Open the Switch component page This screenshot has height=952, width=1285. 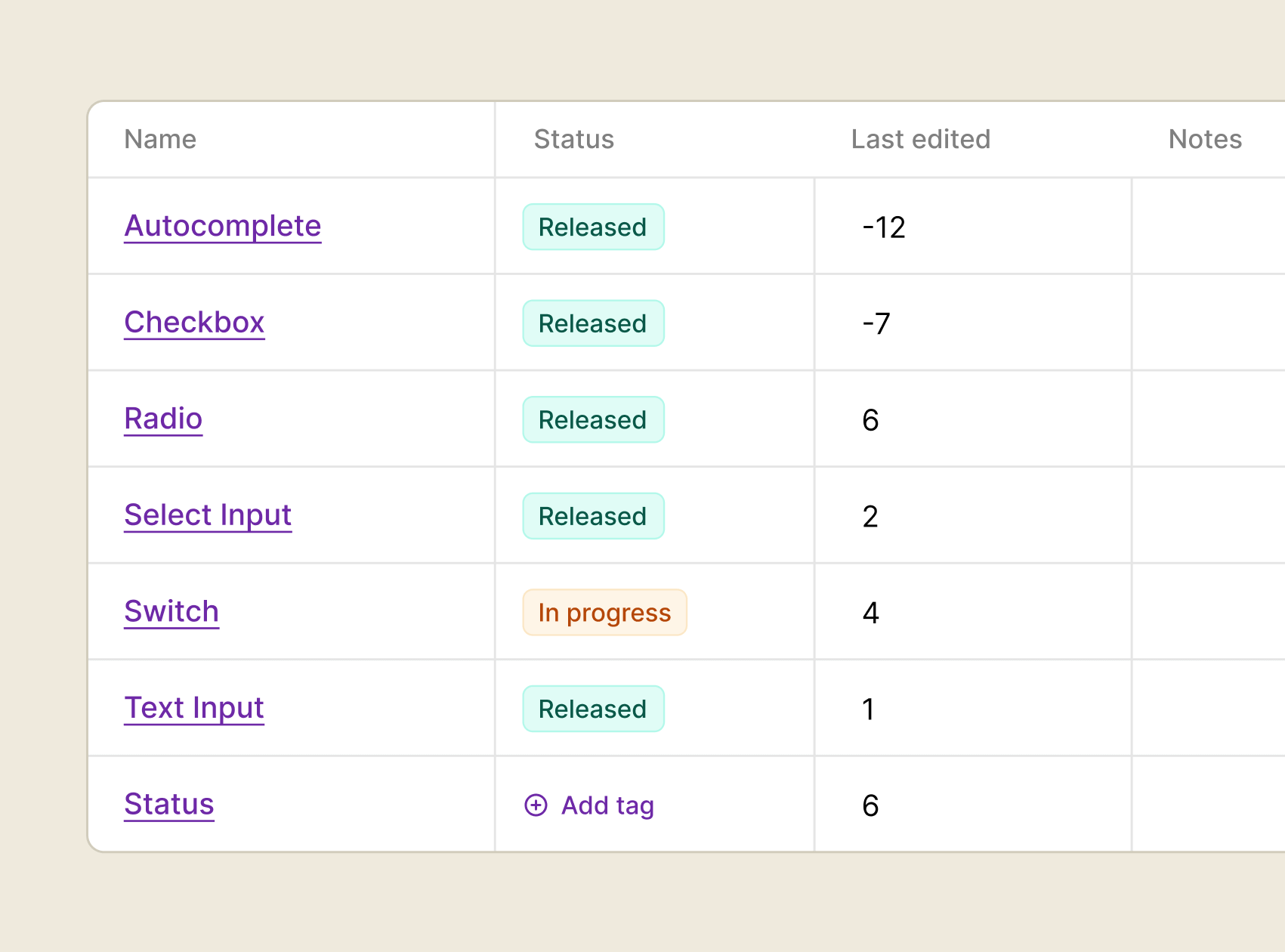pyautogui.click(x=171, y=611)
